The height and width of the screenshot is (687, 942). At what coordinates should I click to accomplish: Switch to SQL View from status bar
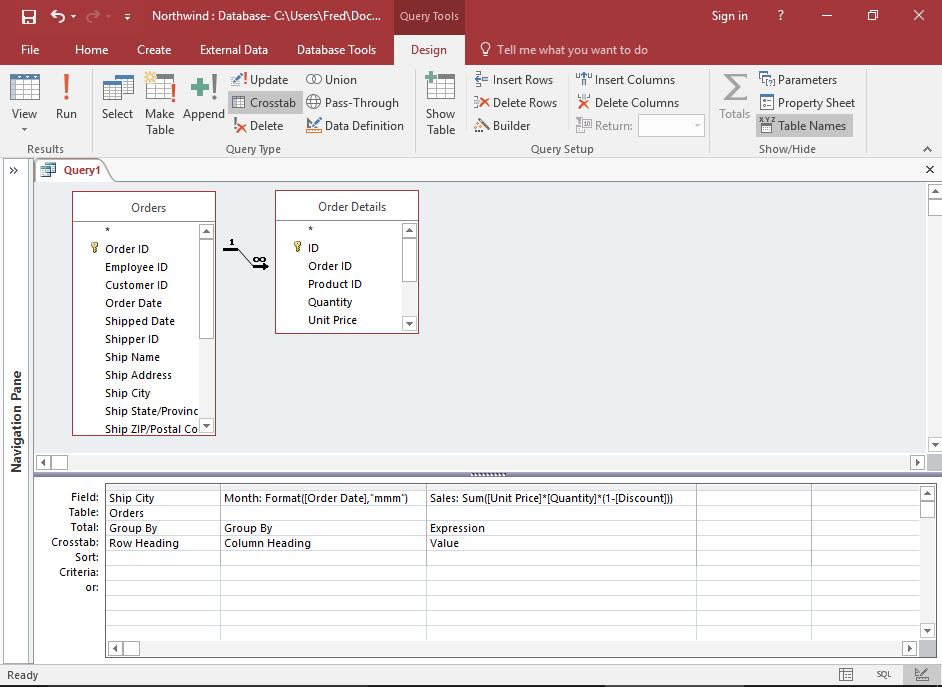884,675
